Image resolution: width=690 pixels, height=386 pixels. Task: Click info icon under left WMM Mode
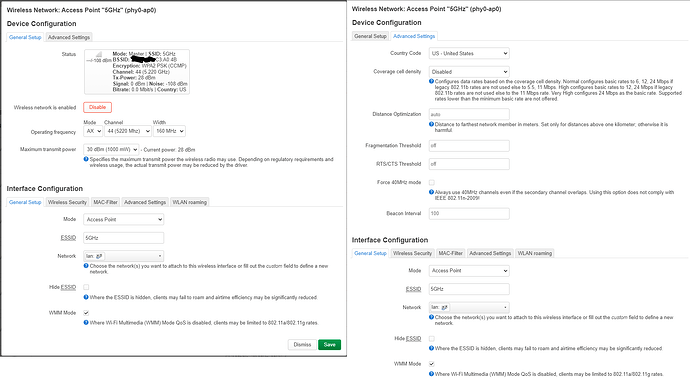pos(86,323)
